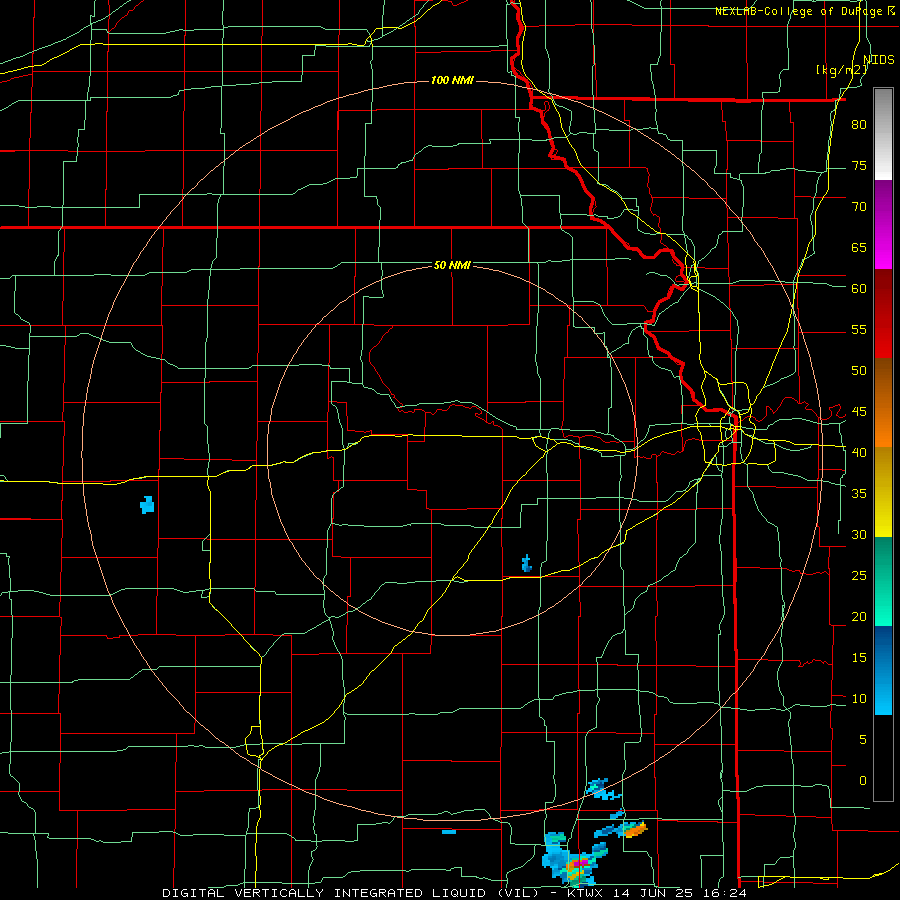The width and height of the screenshot is (900, 900).
Task: Click the 65 value on the VIL scale
Action: pyautogui.click(x=859, y=247)
